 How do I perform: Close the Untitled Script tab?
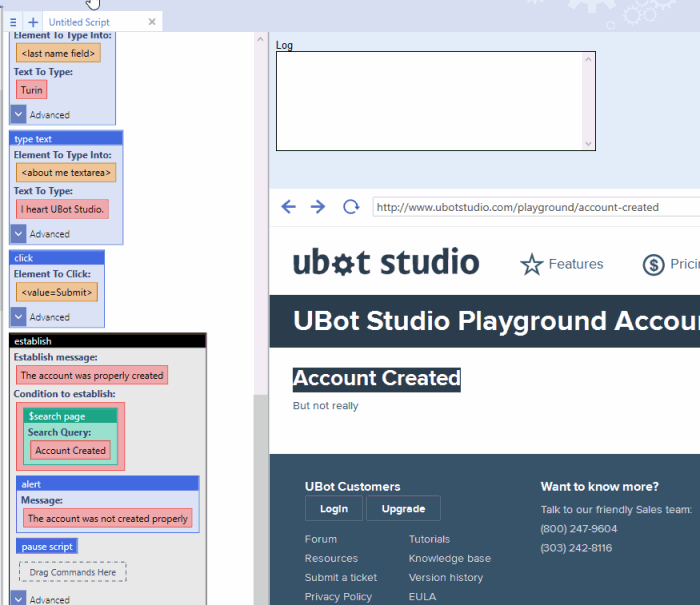click(152, 21)
